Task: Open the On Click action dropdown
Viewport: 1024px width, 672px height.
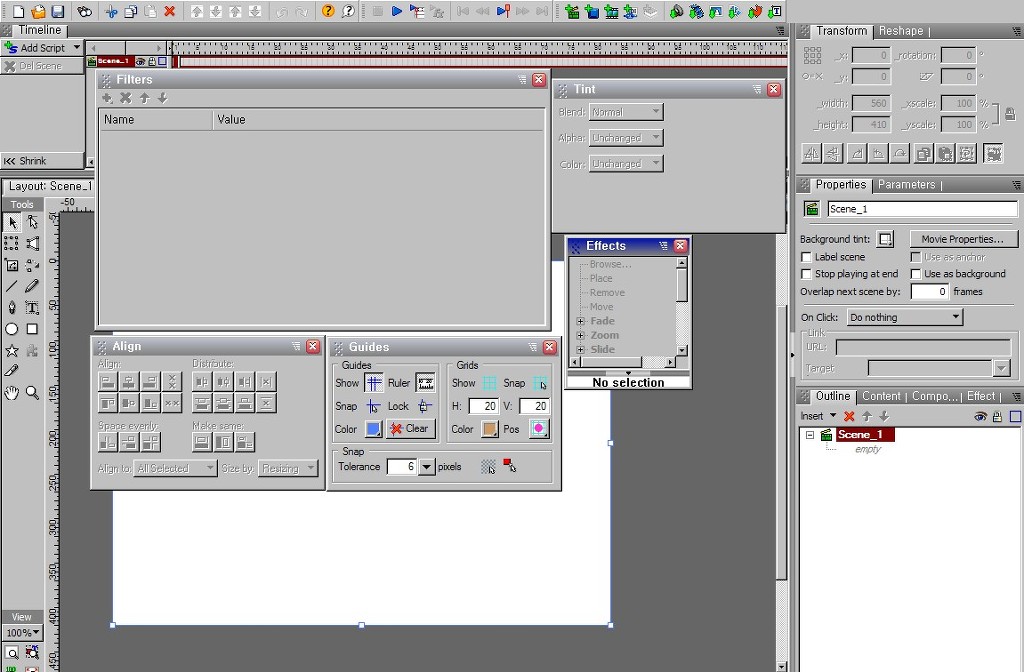Action: 904,317
